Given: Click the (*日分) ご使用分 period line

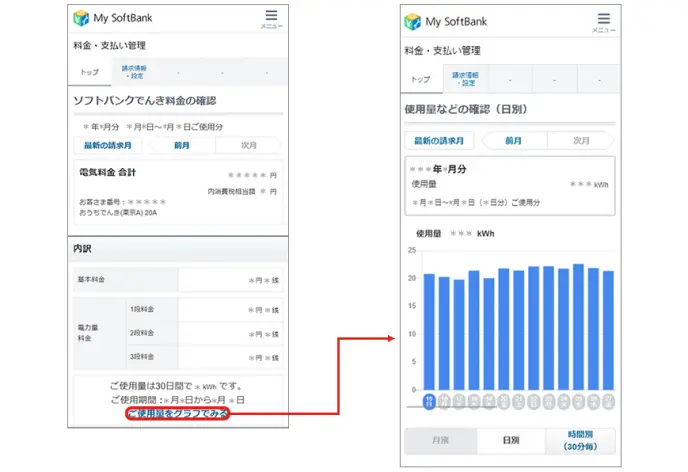Looking at the screenshot, I should pos(476,202).
